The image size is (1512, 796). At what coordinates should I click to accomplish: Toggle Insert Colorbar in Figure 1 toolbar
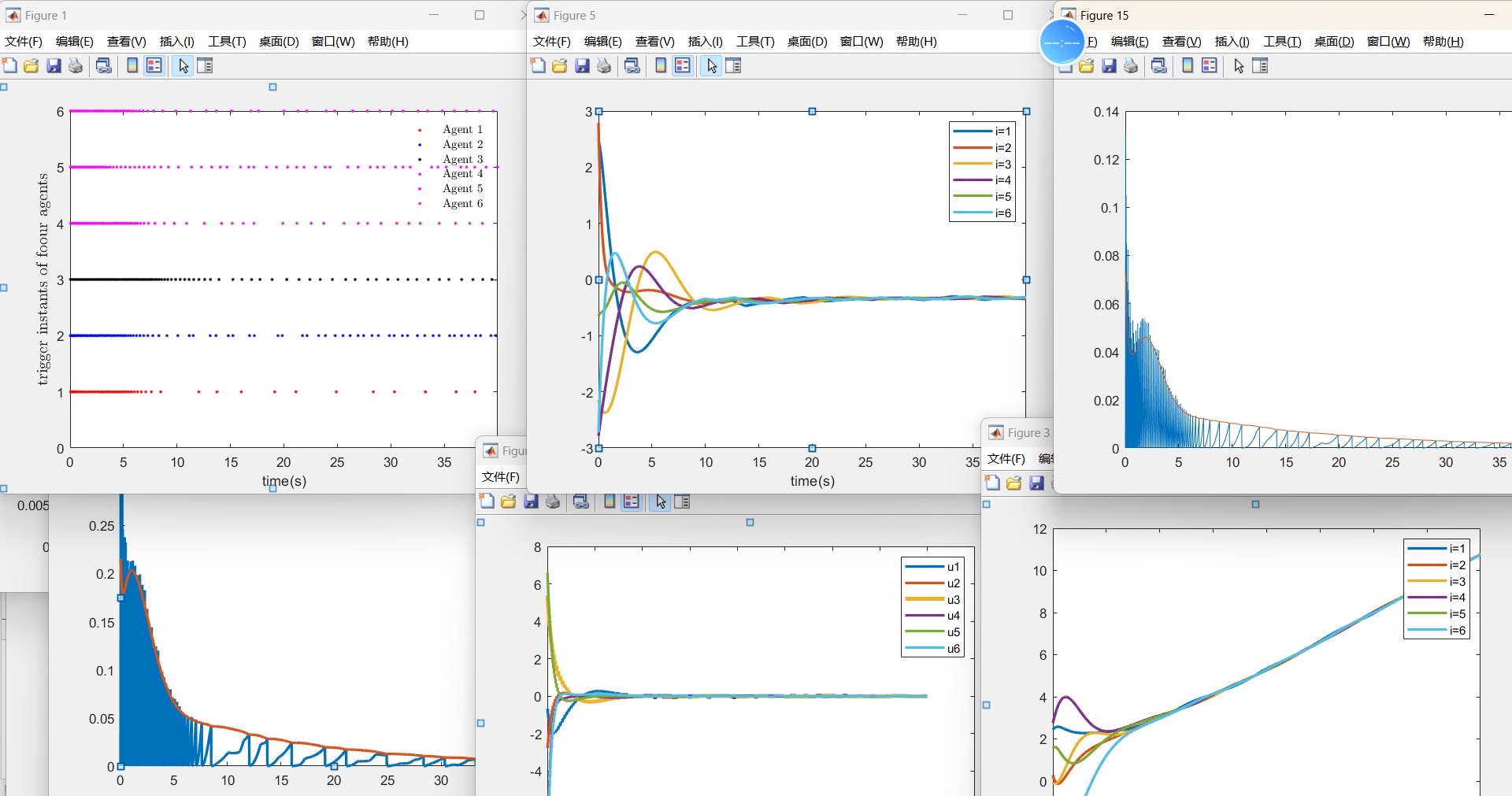click(x=132, y=65)
